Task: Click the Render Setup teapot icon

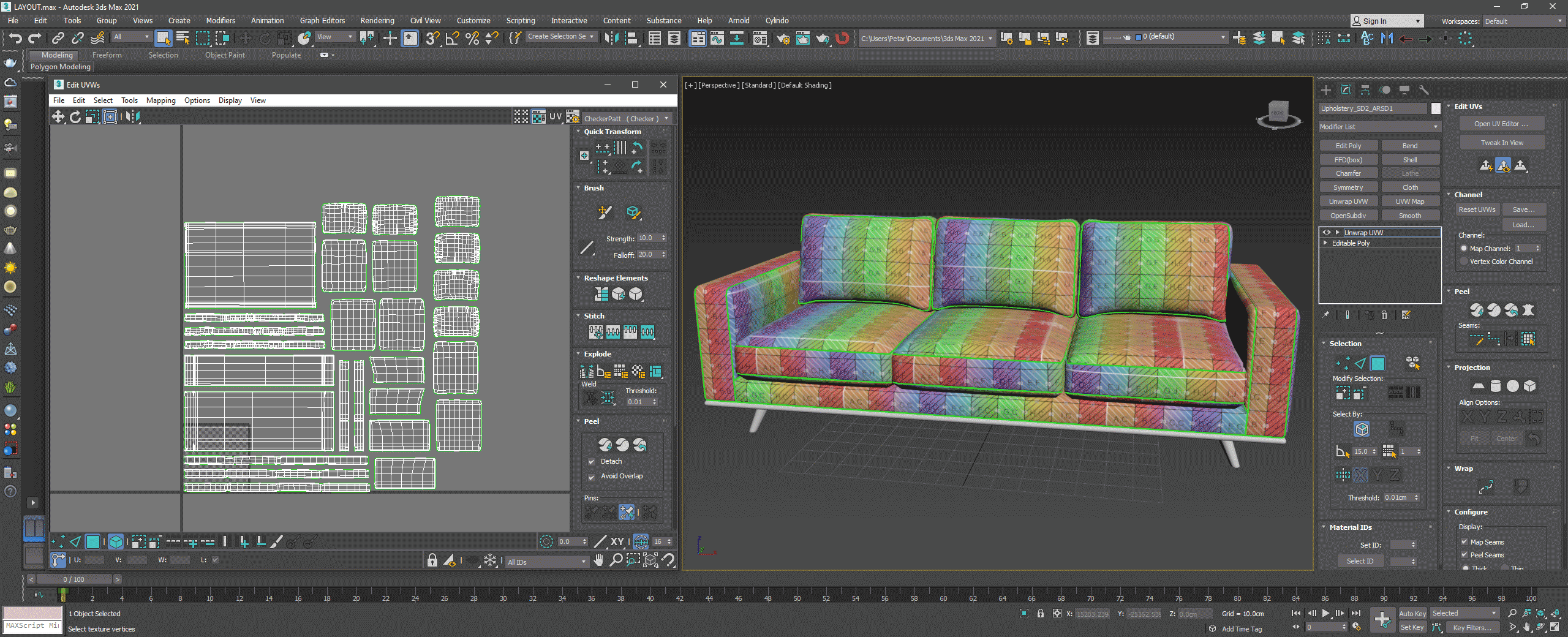Action: click(783, 39)
